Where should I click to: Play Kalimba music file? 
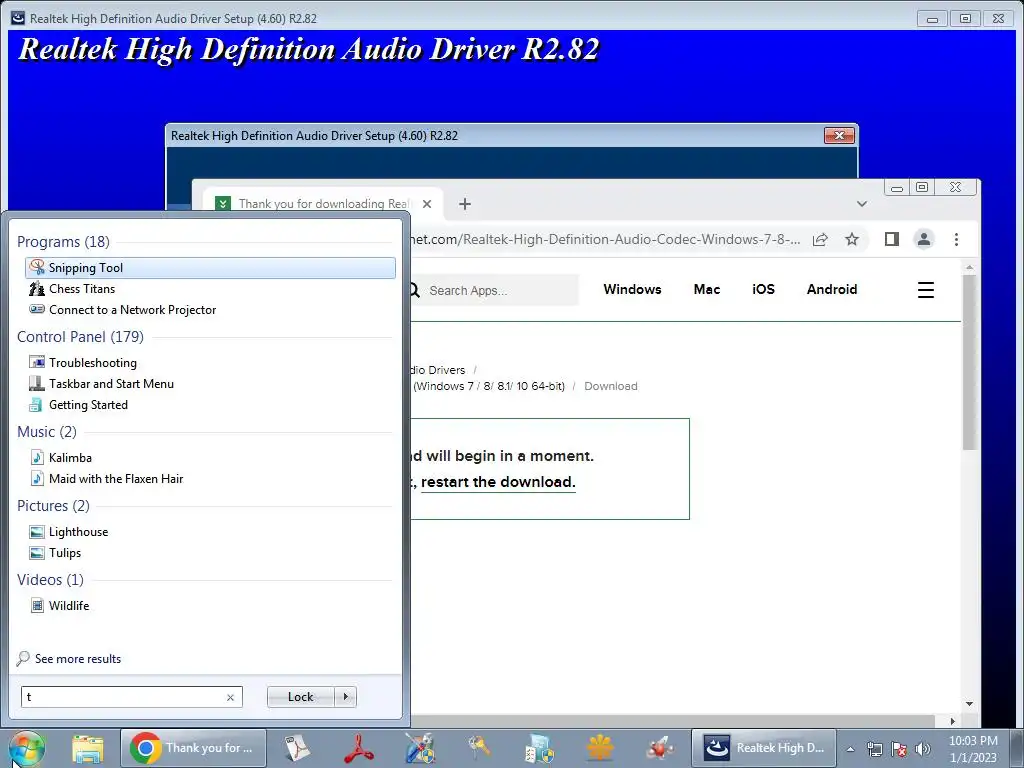(x=70, y=458)
